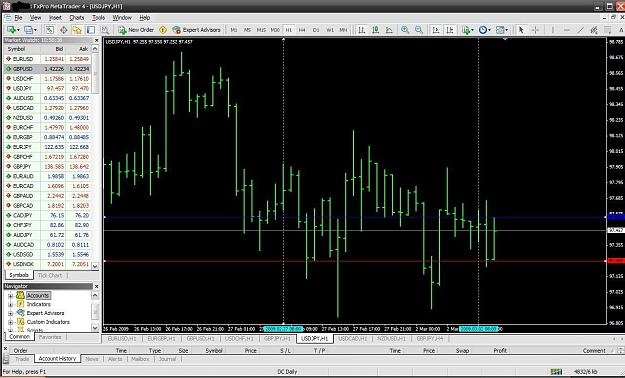The image size is (625, 378).
Task: Zoom in on the chart
Action: [x=405, y=30]
